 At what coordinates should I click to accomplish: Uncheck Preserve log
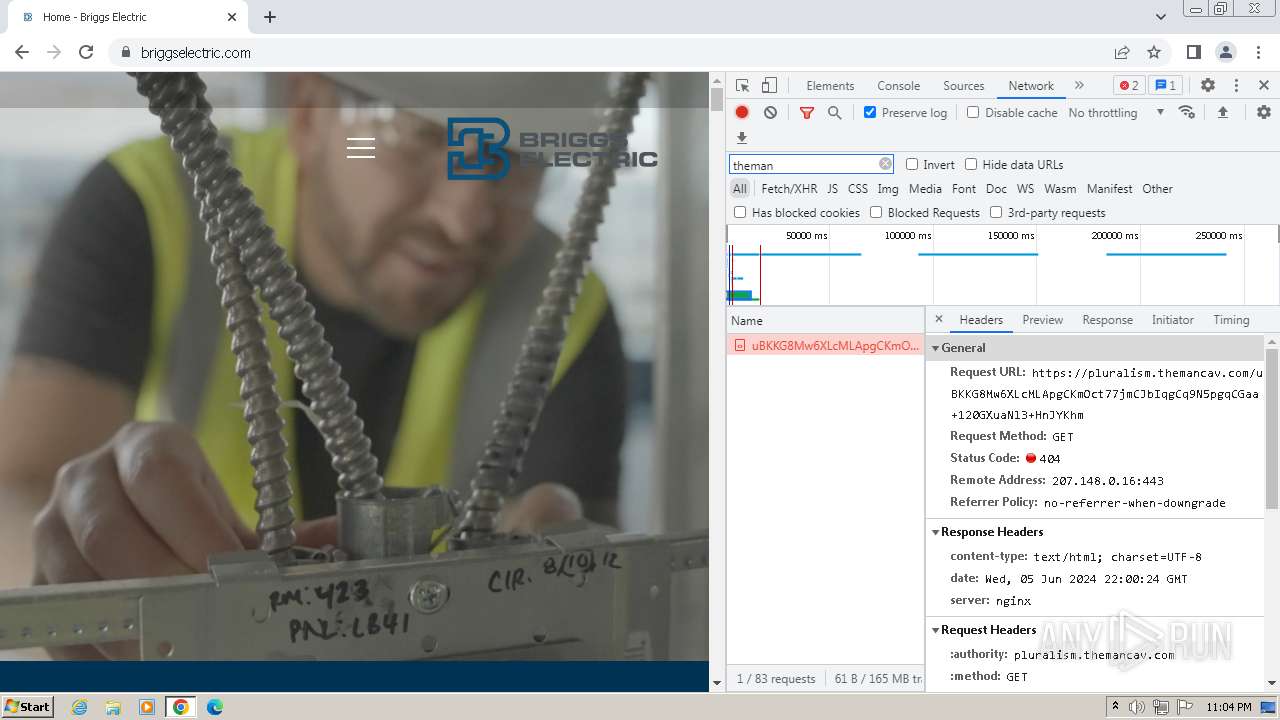[870, 112]
